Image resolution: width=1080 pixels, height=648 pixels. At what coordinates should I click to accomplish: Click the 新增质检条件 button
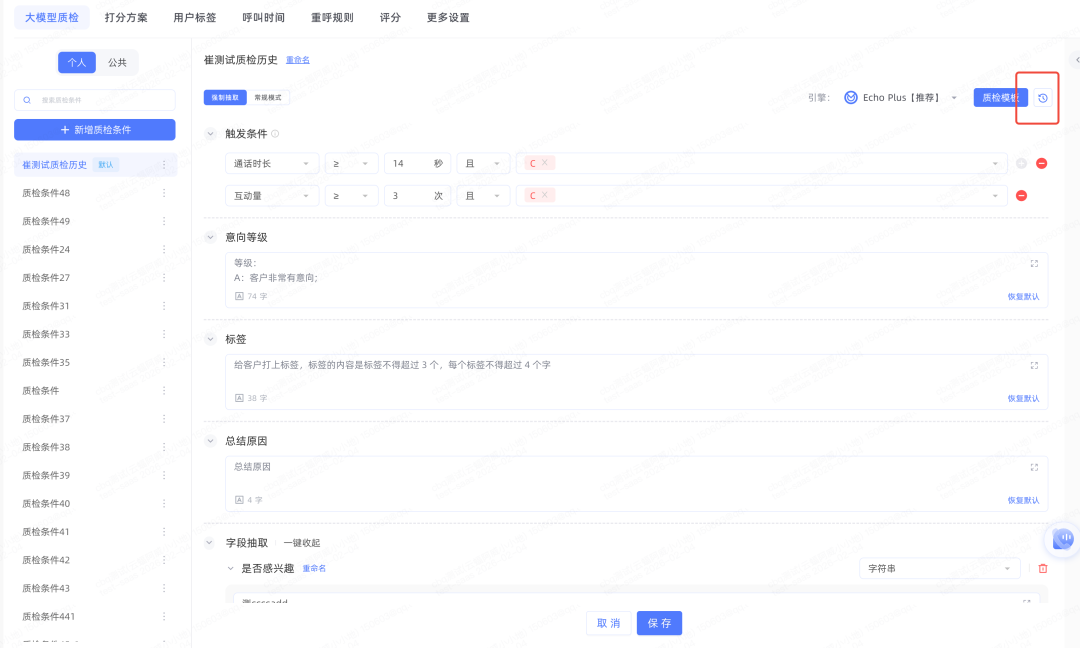(x=95, y=130)
